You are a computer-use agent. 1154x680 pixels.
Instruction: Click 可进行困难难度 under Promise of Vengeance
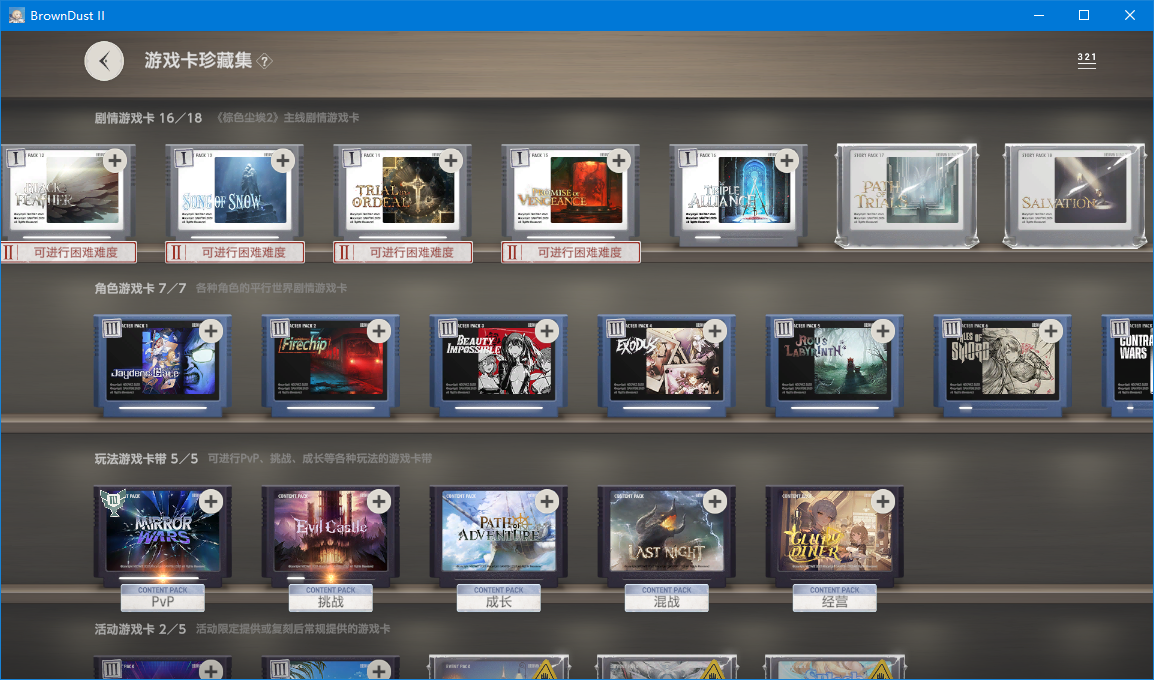[570, 252]
